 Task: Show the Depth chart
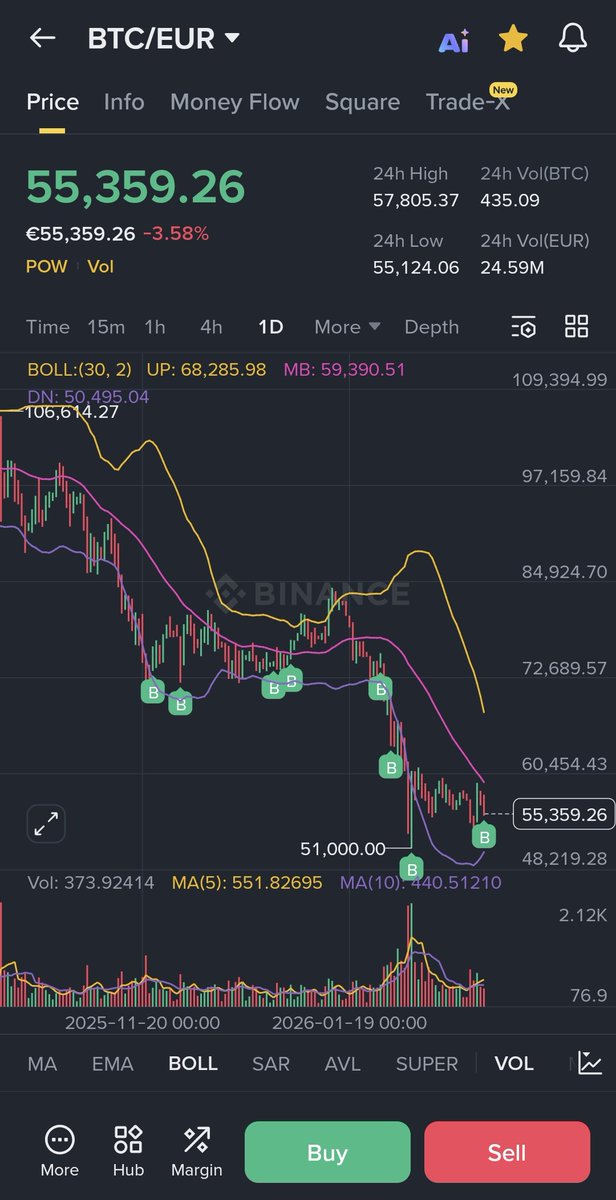coord(432,327)
